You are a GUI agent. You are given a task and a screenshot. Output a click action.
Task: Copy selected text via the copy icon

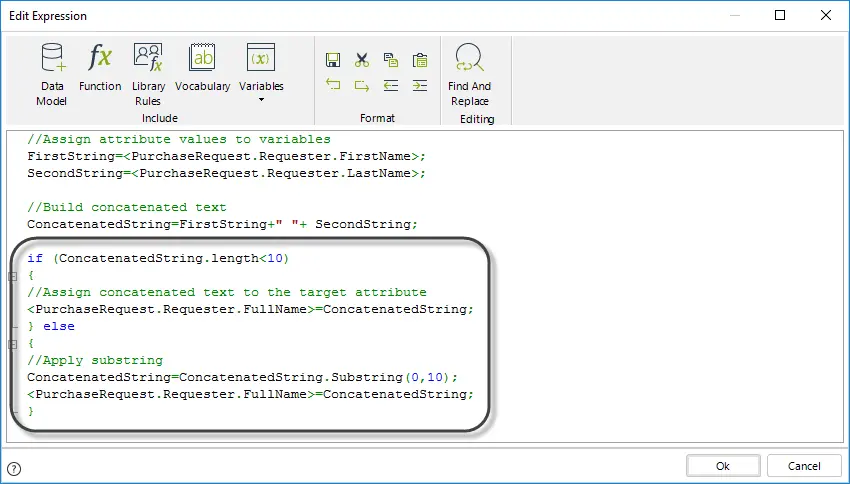pos(391,60)
